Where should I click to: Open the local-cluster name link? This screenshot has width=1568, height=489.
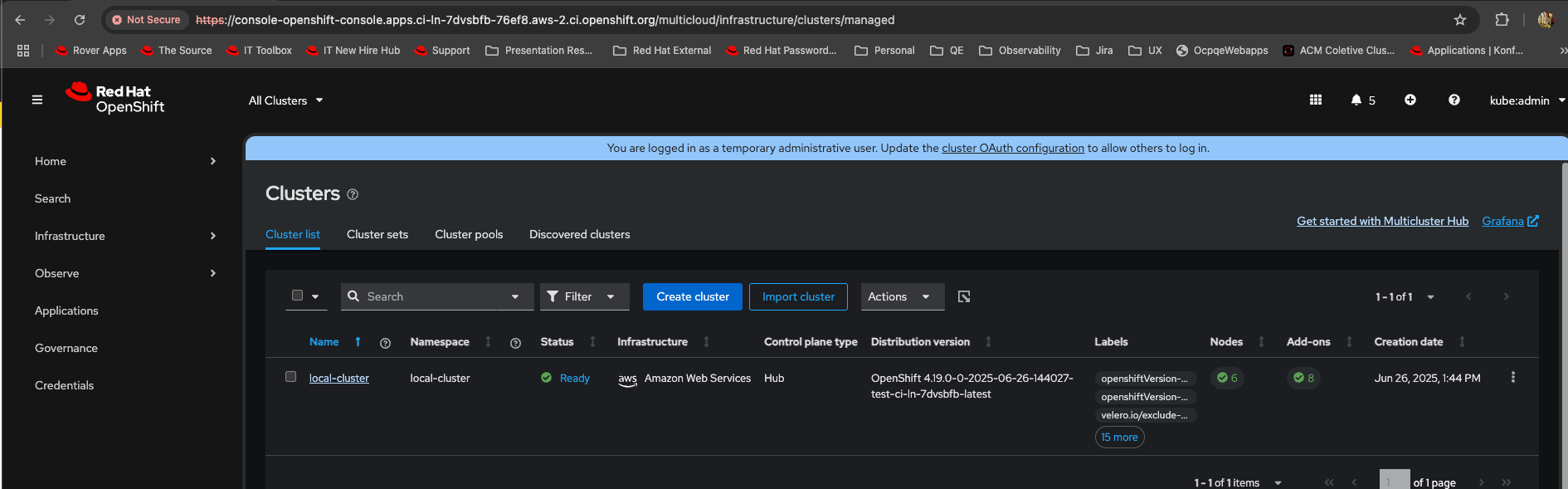(x=339, y=378)
